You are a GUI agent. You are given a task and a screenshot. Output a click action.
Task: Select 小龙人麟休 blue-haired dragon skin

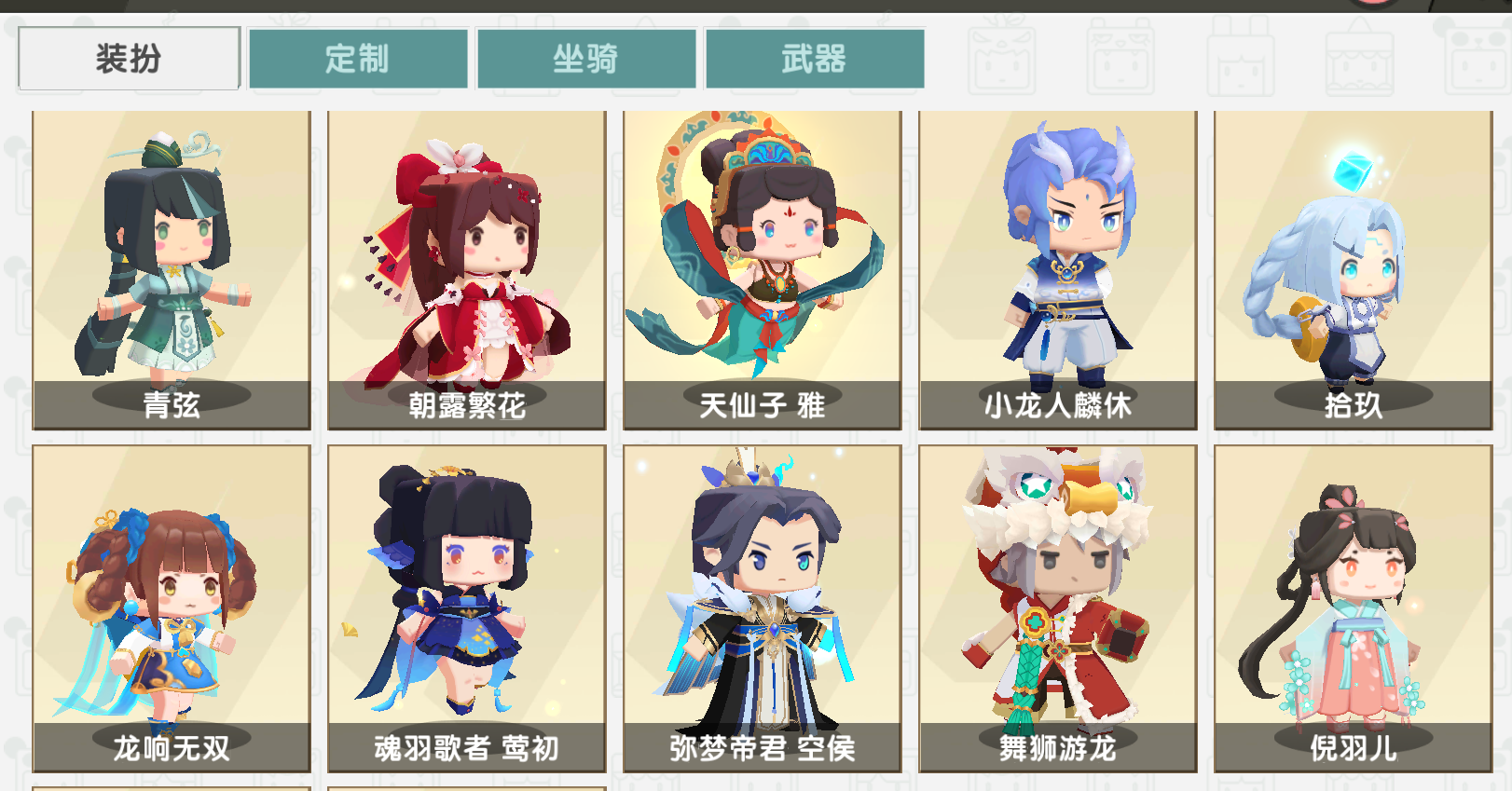point(1058,270)
